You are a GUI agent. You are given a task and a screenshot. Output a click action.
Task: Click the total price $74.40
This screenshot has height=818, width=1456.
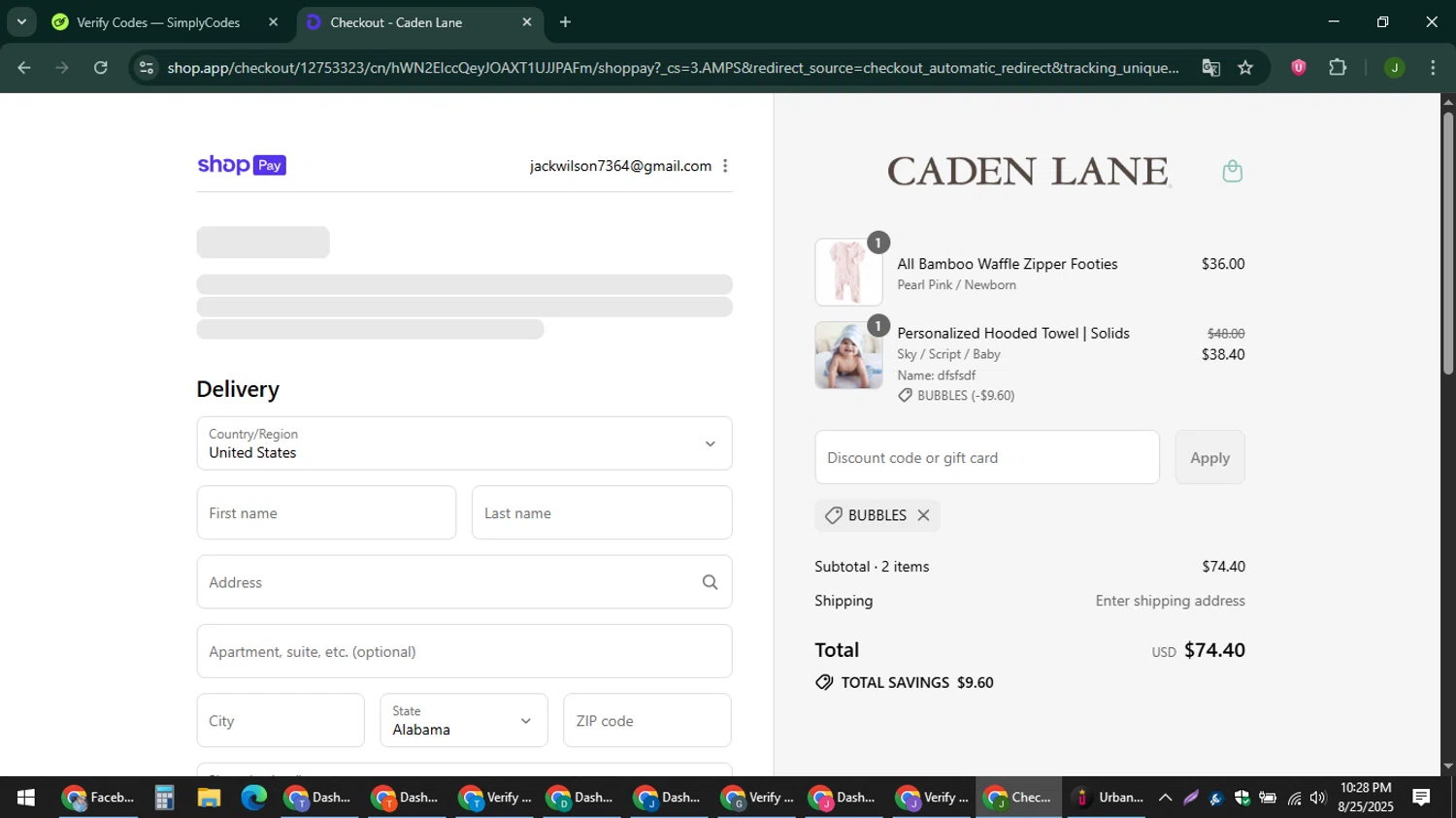(1214, 650)
